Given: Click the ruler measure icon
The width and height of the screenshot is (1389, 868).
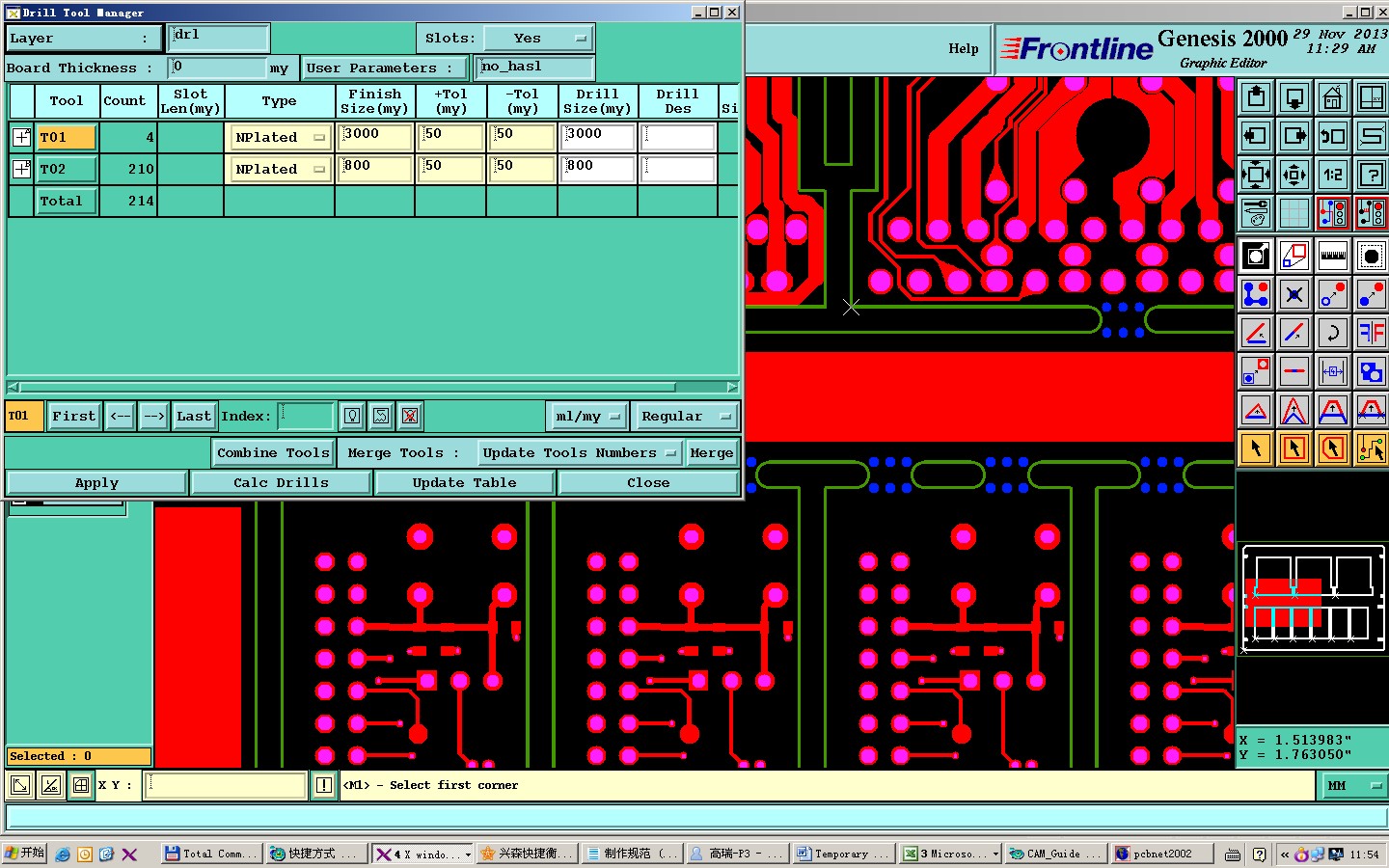Looking at the screenshot, I should (1333, 256).
